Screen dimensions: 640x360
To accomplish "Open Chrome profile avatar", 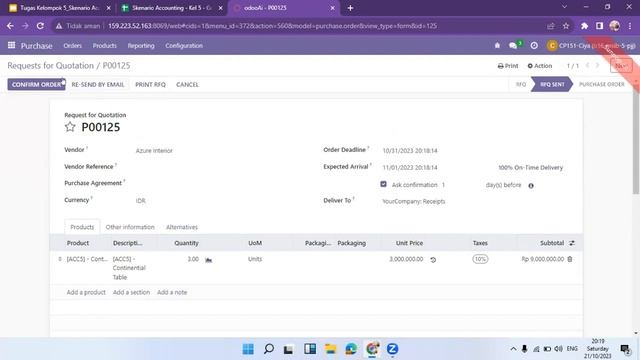I will click(615, 26).
